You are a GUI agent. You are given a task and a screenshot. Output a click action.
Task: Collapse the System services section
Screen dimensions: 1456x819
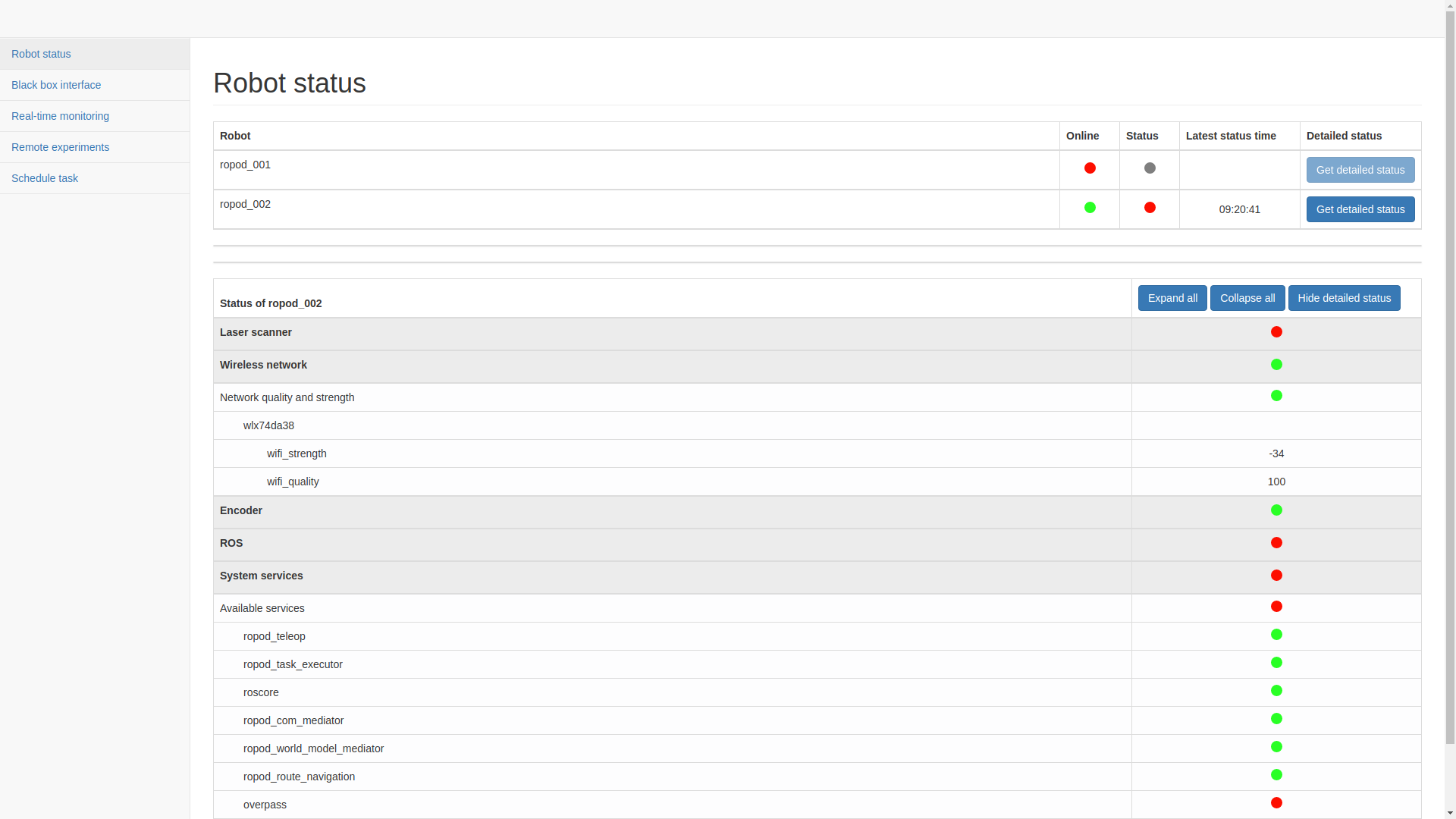(x=261, y=576)
